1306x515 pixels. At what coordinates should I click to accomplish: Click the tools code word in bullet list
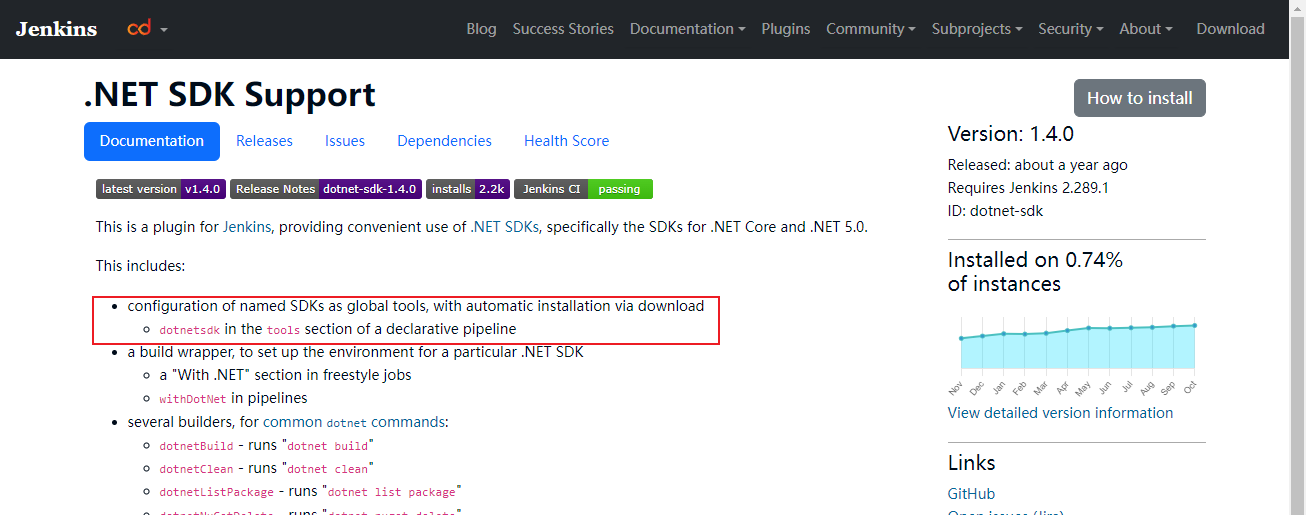(x=283, y=329)
